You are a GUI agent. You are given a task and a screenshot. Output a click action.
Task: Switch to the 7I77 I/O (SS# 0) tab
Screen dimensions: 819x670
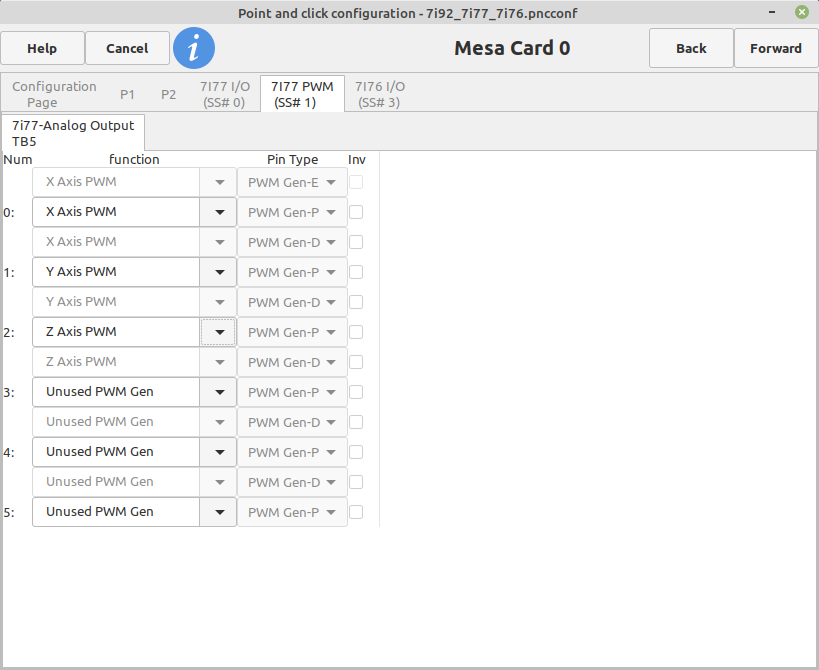[225, 94]
